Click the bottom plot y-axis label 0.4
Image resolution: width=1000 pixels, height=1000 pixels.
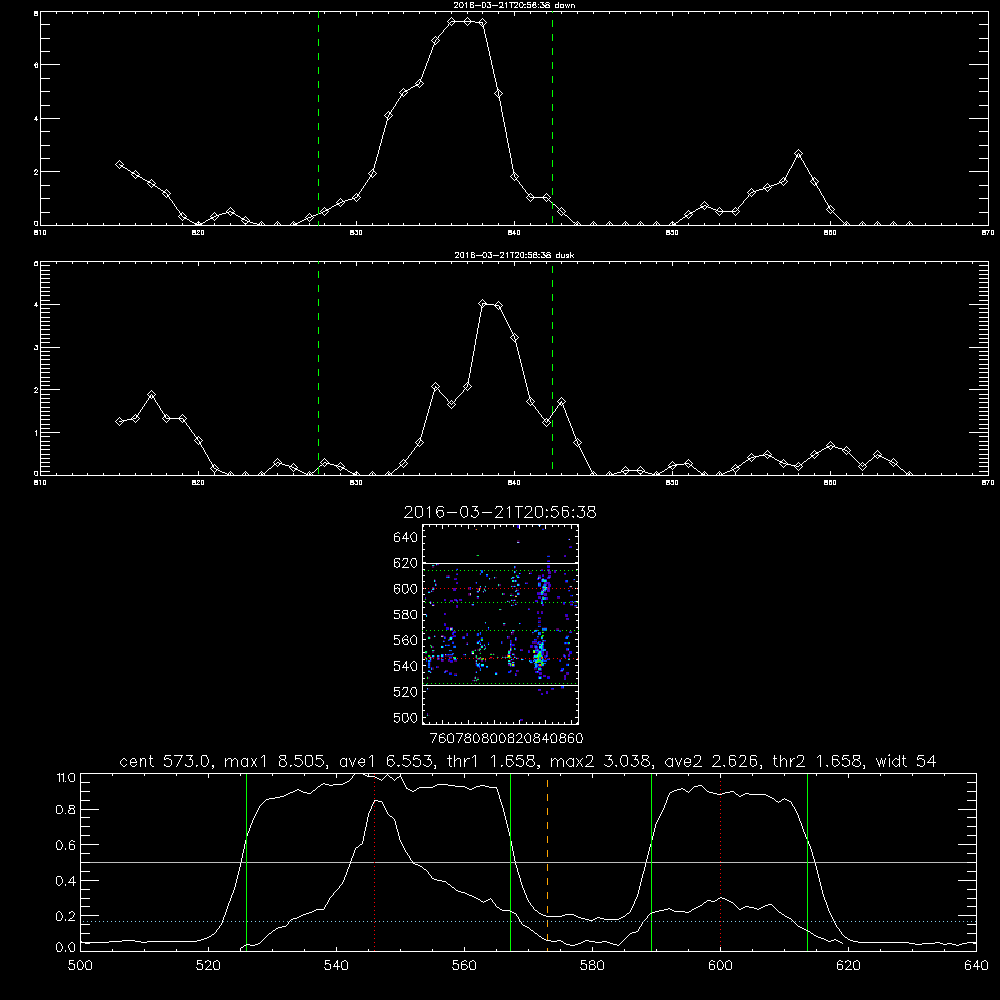pyautogui.click(x=66, y=881)
